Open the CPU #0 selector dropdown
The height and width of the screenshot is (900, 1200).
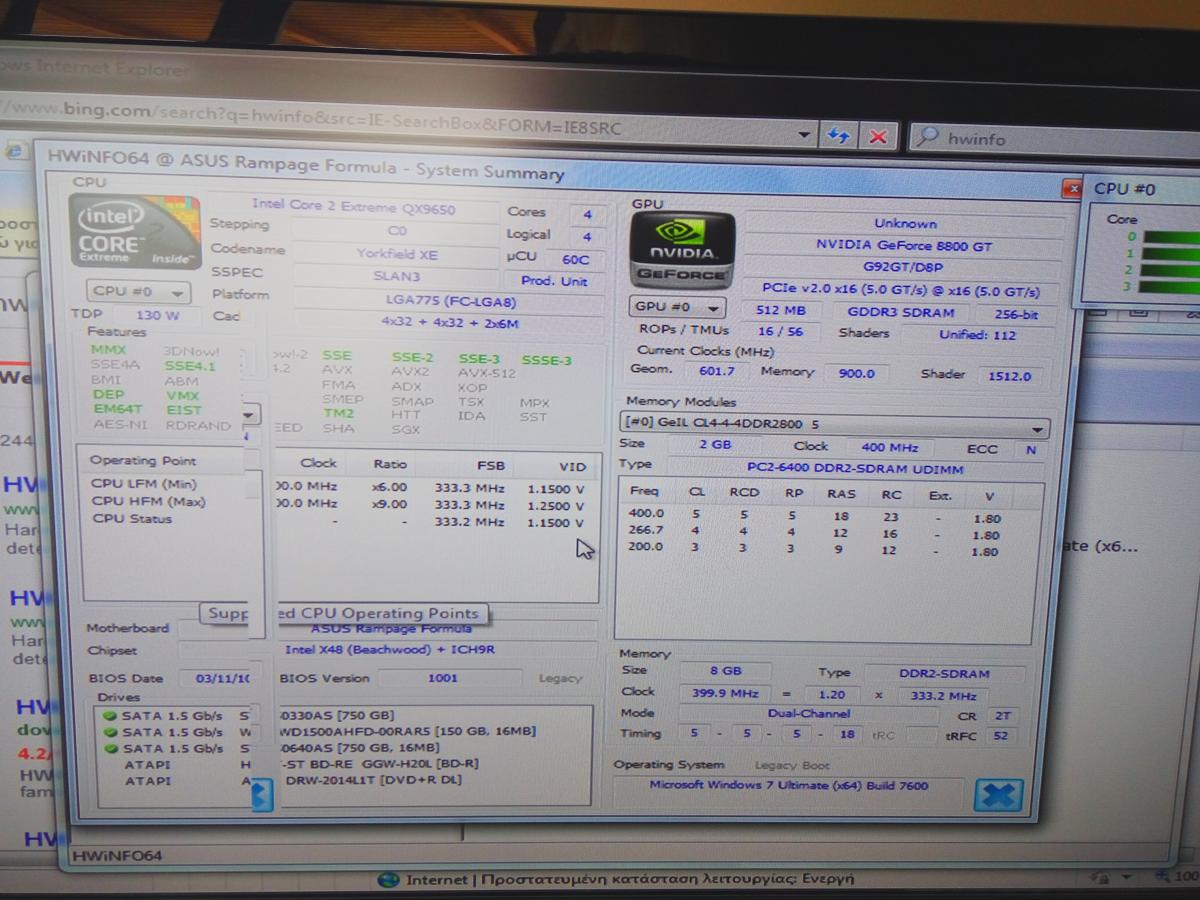[138, 292]
